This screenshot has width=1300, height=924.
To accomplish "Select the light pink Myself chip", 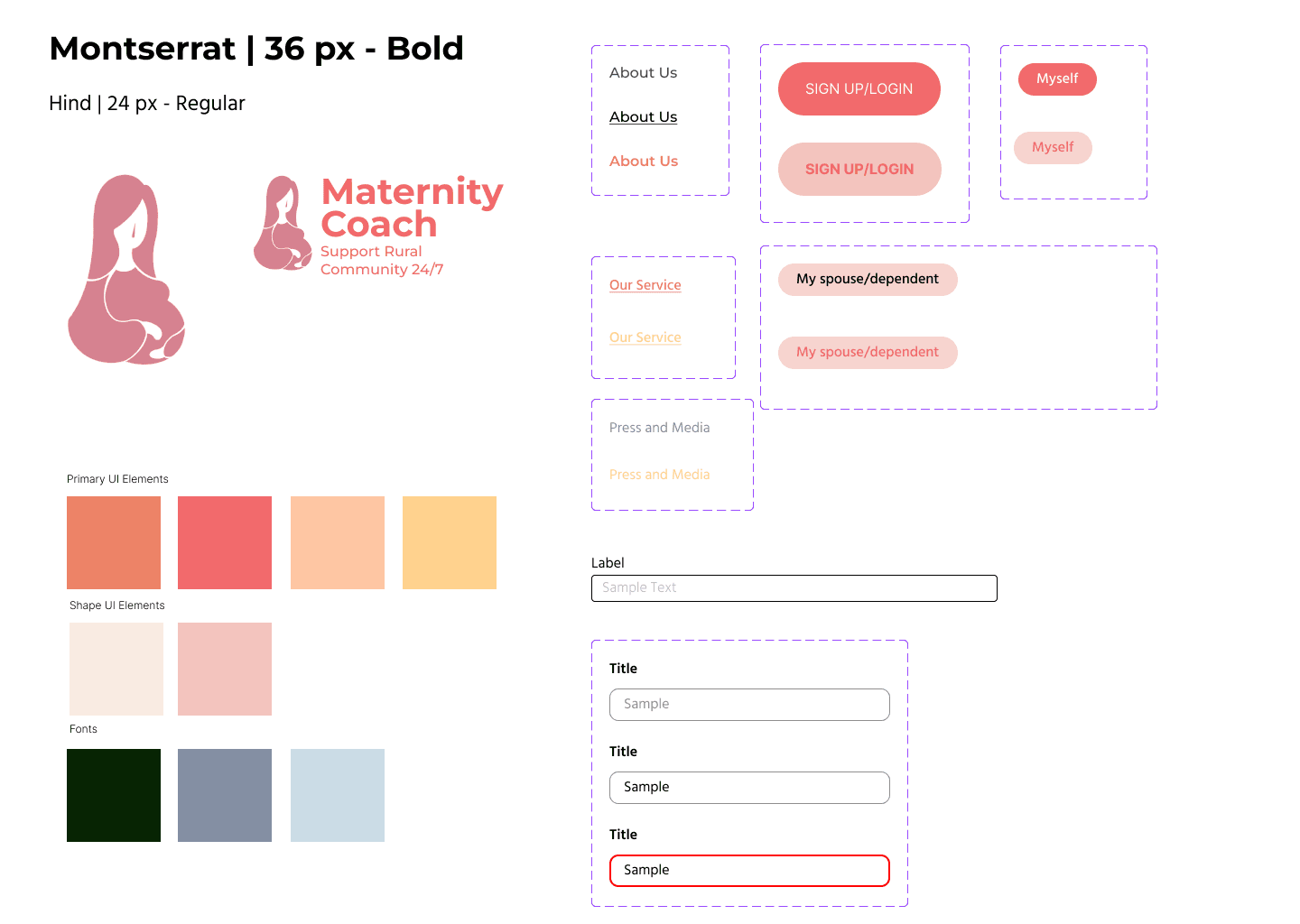I will point(1053,147).
